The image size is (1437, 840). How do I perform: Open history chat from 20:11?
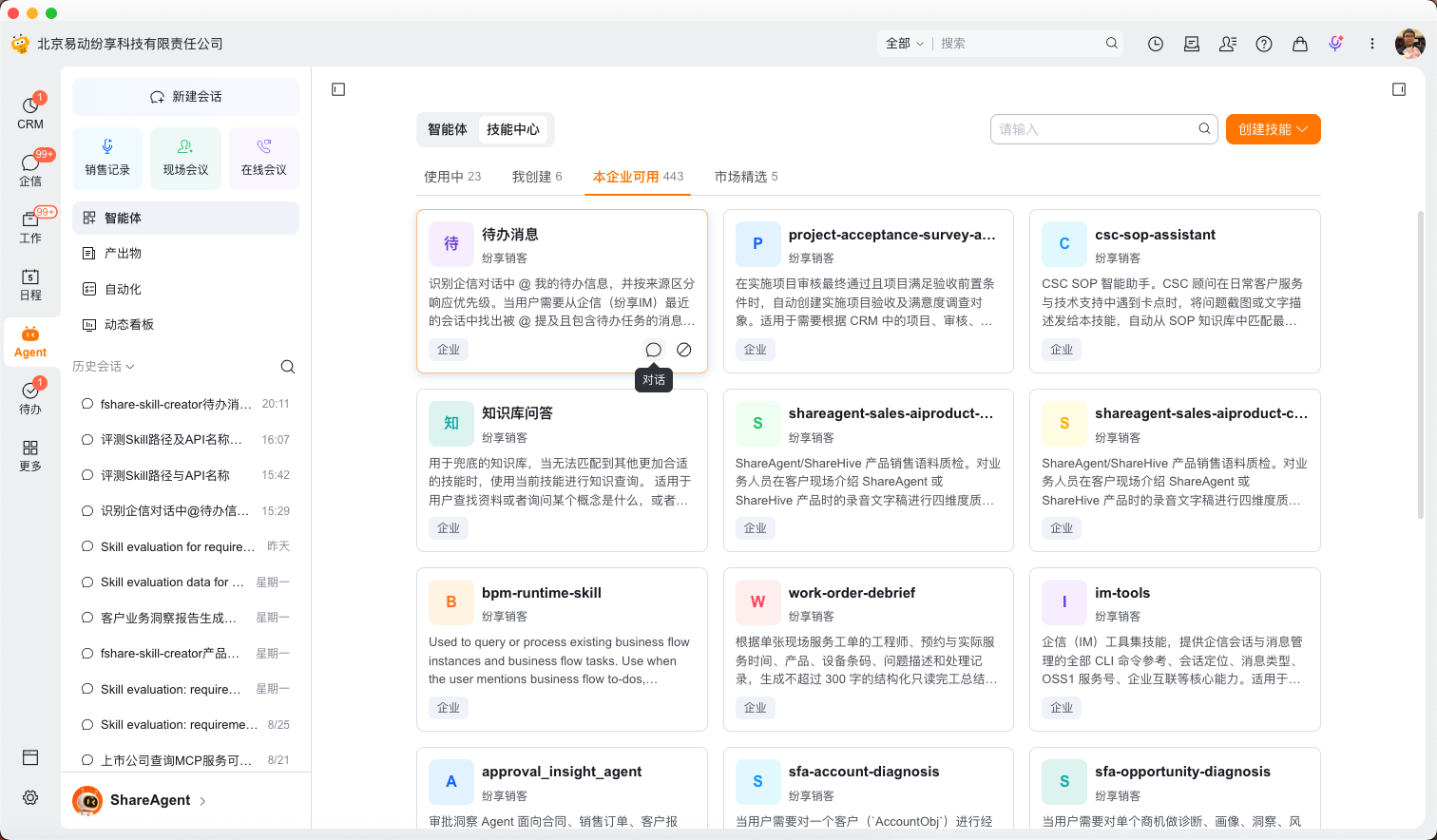(x=185, y=404)
